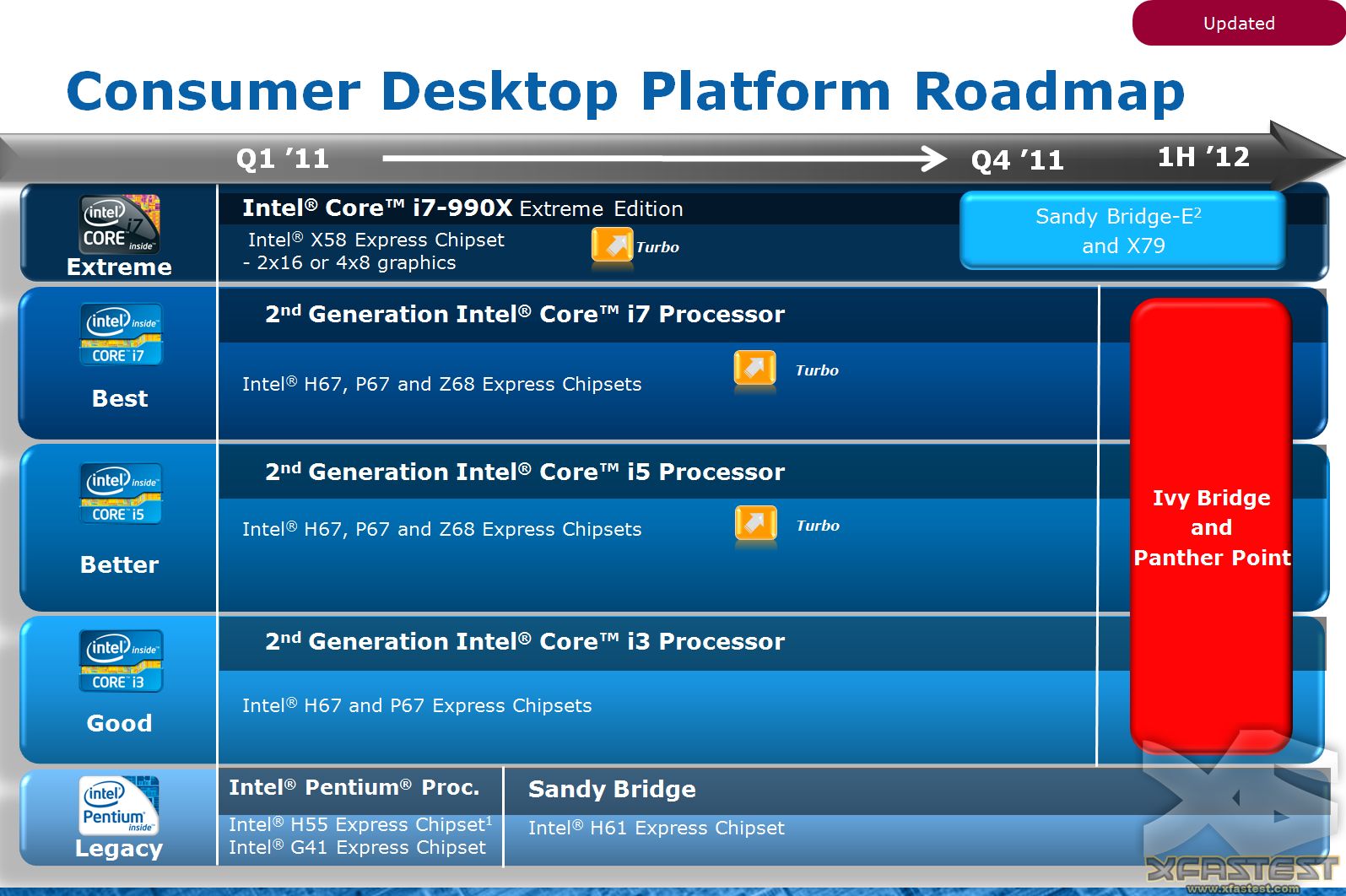Select the Intel Core i7-990X Extreme Edition heading
Image resolution: width=1346 pixels, height=896 pixels.
[462, 208]
